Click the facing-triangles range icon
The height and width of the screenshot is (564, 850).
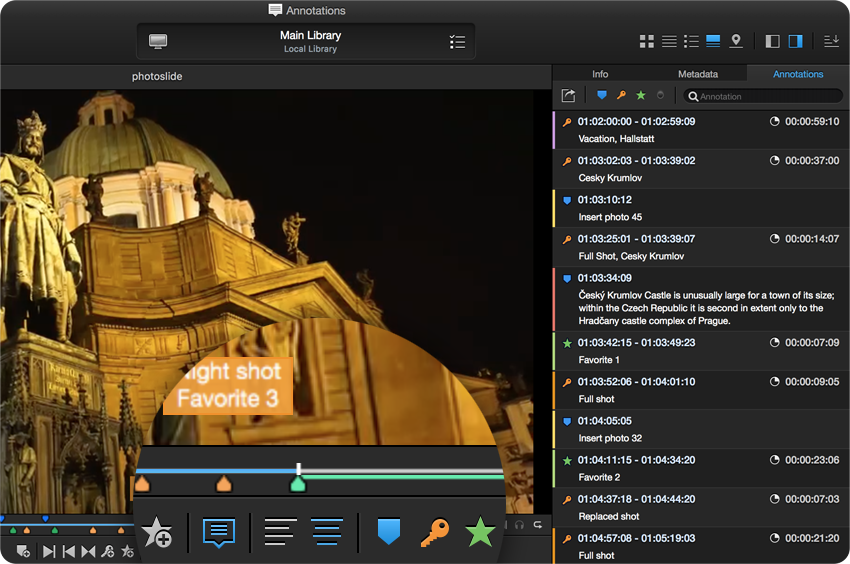(88, 552)
